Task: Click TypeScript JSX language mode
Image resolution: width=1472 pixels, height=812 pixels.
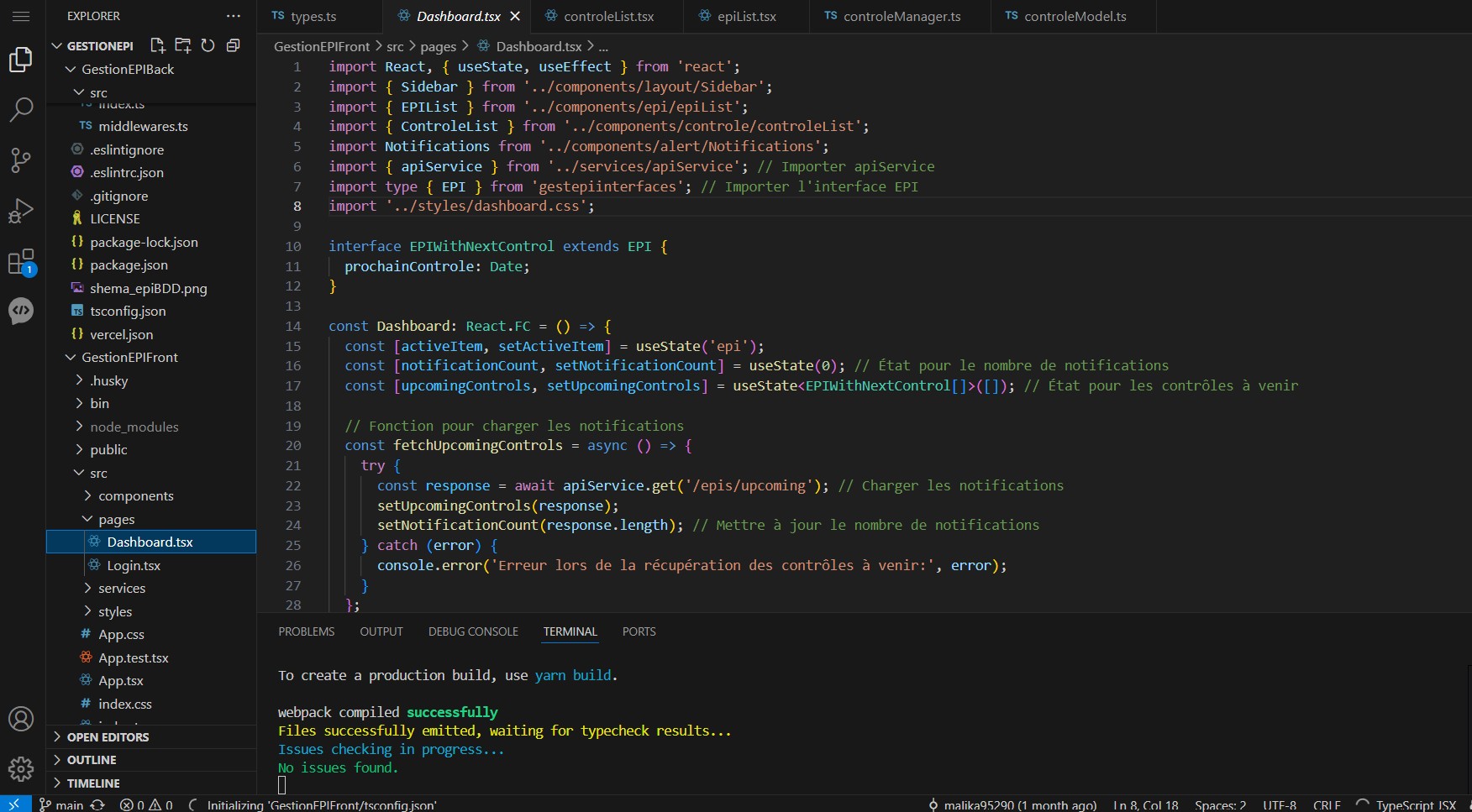Action: coord(1415,804)
